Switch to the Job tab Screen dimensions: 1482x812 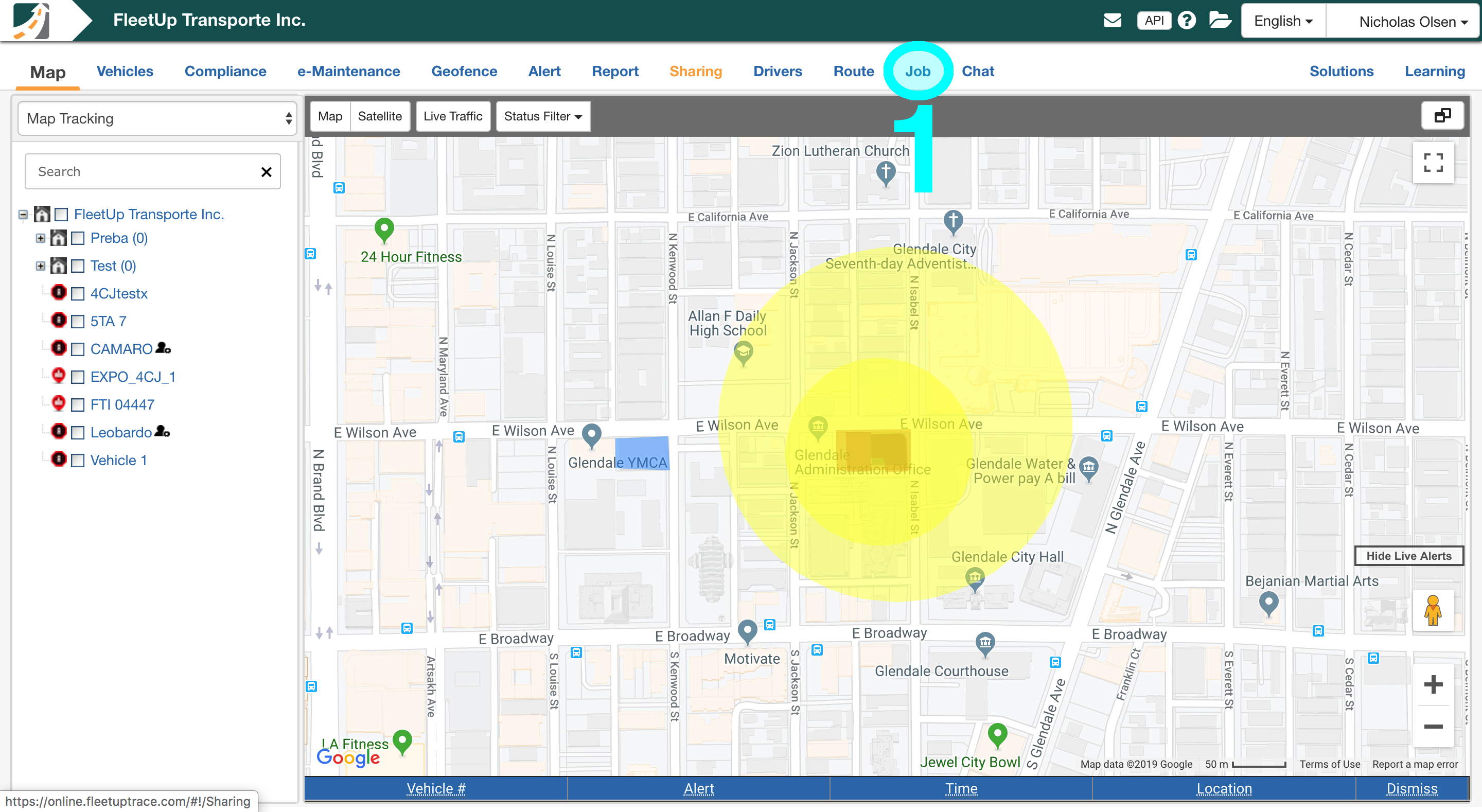(x=917, y=72)
